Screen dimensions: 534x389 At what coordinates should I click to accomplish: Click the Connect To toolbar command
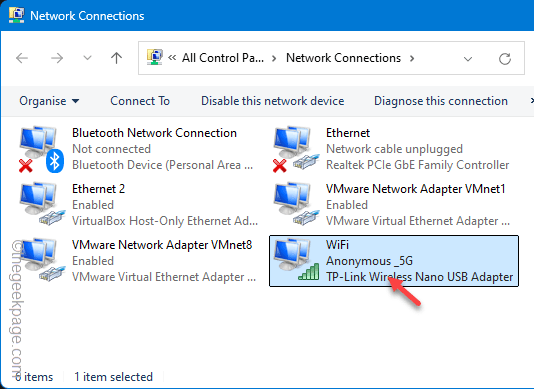(x=140, y=101)
